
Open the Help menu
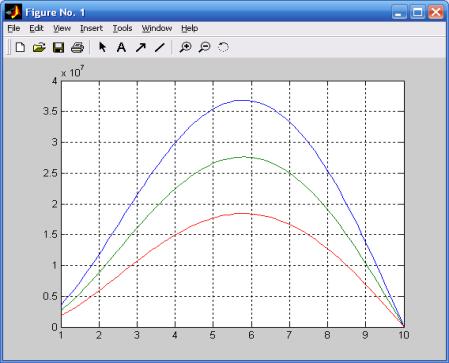coord(190,29)
